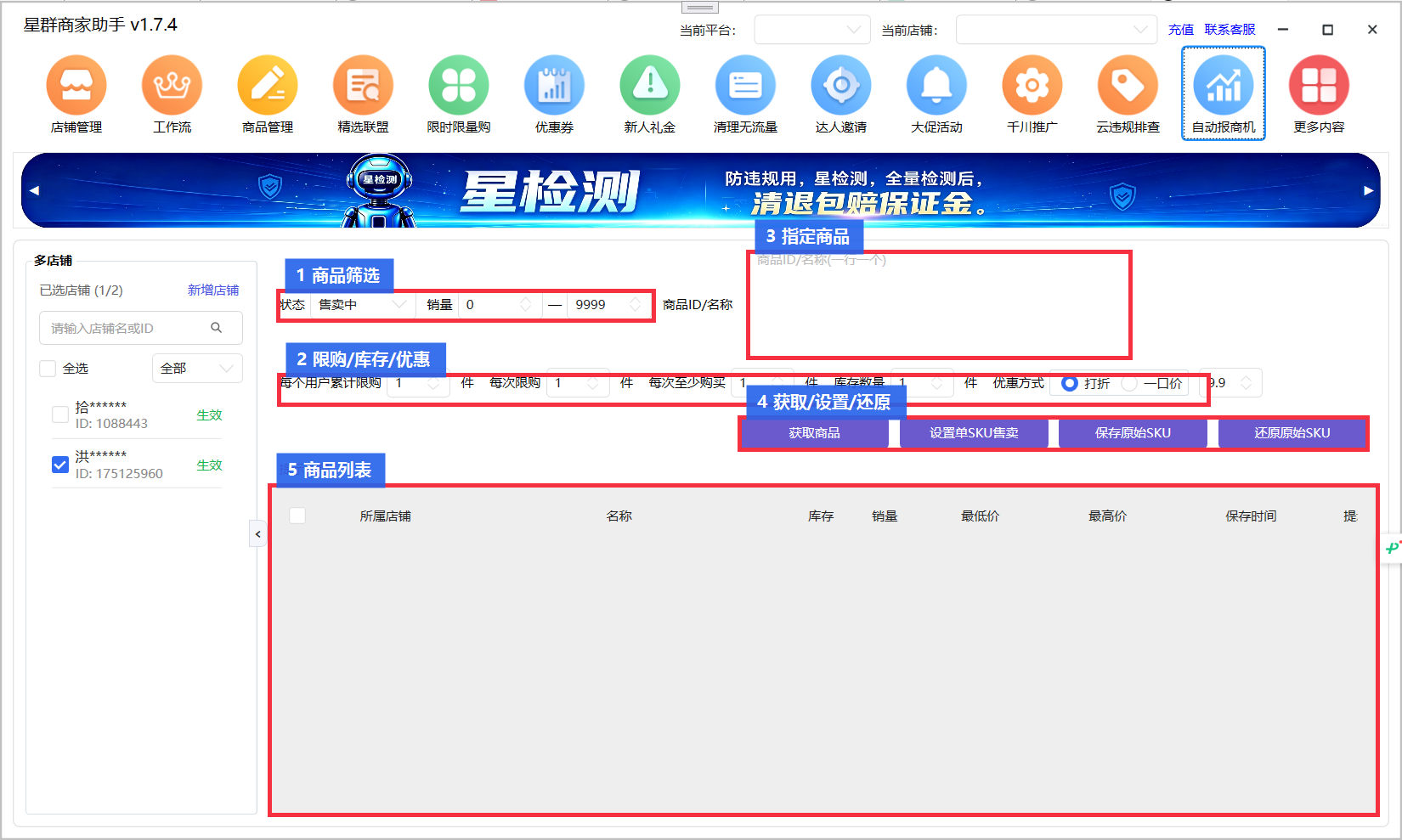Viewport: 1402px width, 840px height.
Task: Adjust the minimum 销量 value stepper
Action: click(x=525, y=305)
